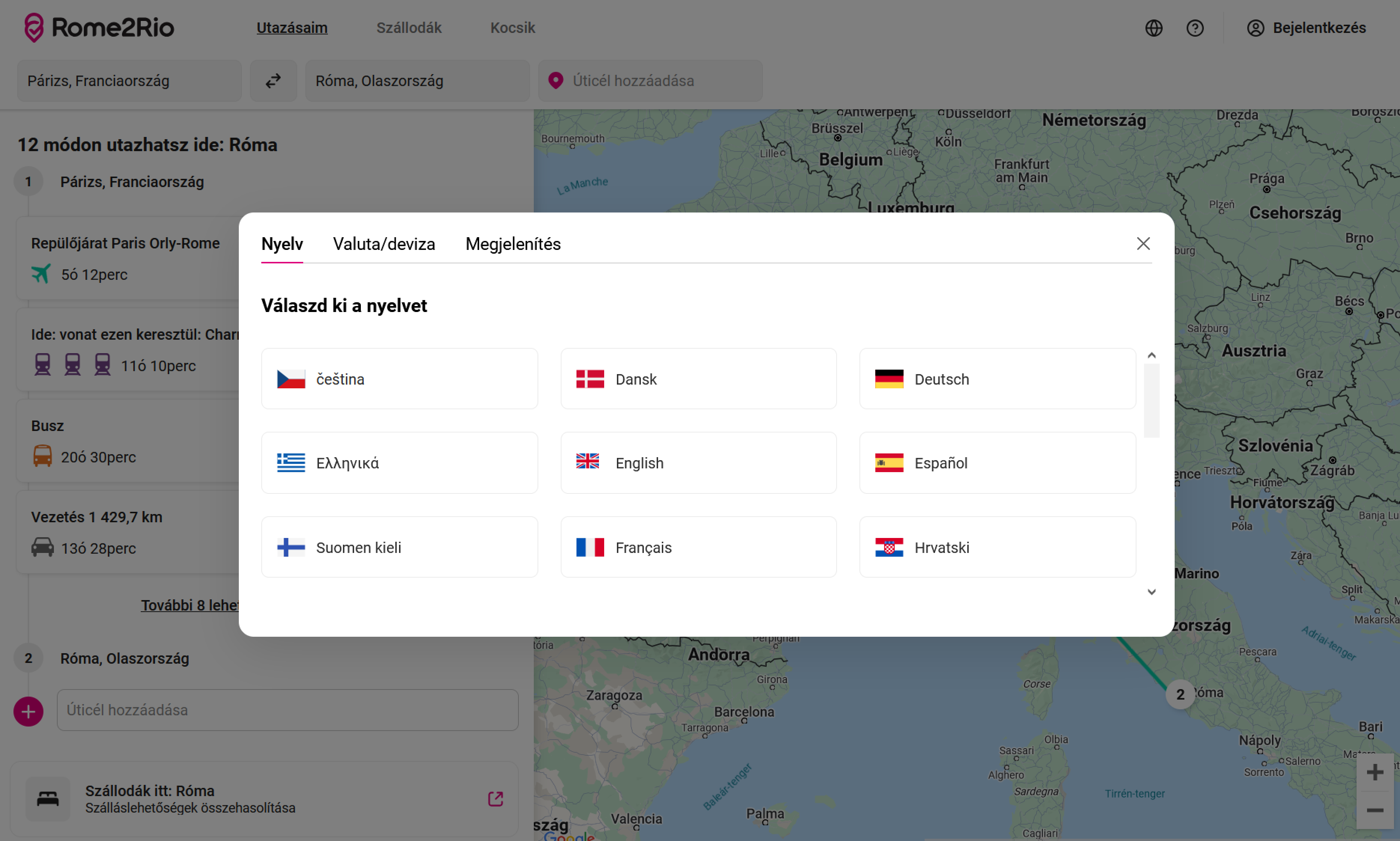Image resolution: width=1400 pixels, height=841 pixels.
Task: Zoom out the map with minus button
Action: [x=1375, y=810]
